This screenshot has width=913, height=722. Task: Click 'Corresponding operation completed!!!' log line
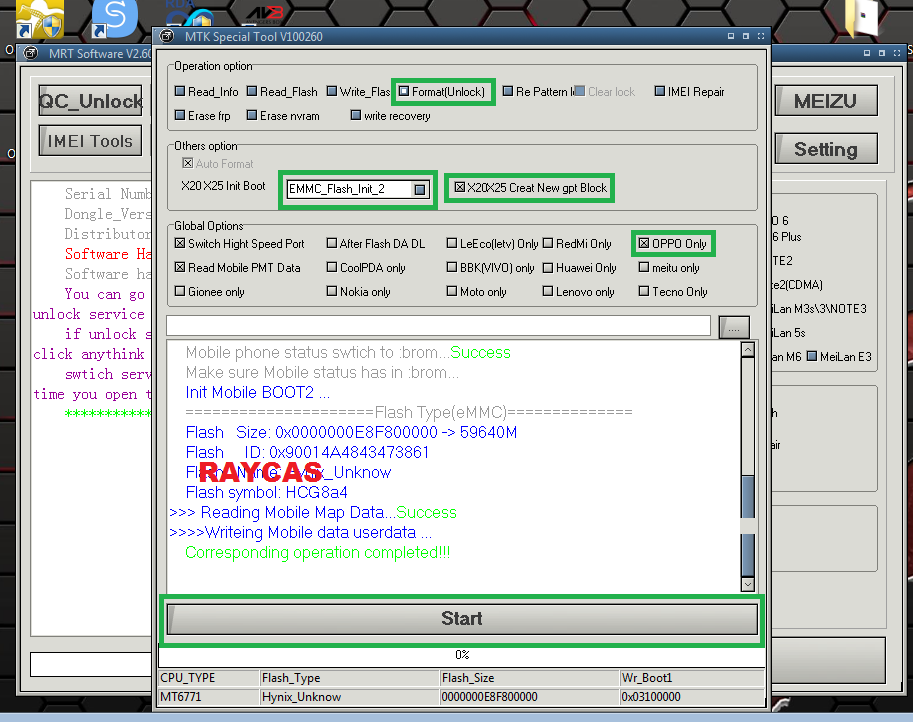pyautogui.click(x=317, y=553)
